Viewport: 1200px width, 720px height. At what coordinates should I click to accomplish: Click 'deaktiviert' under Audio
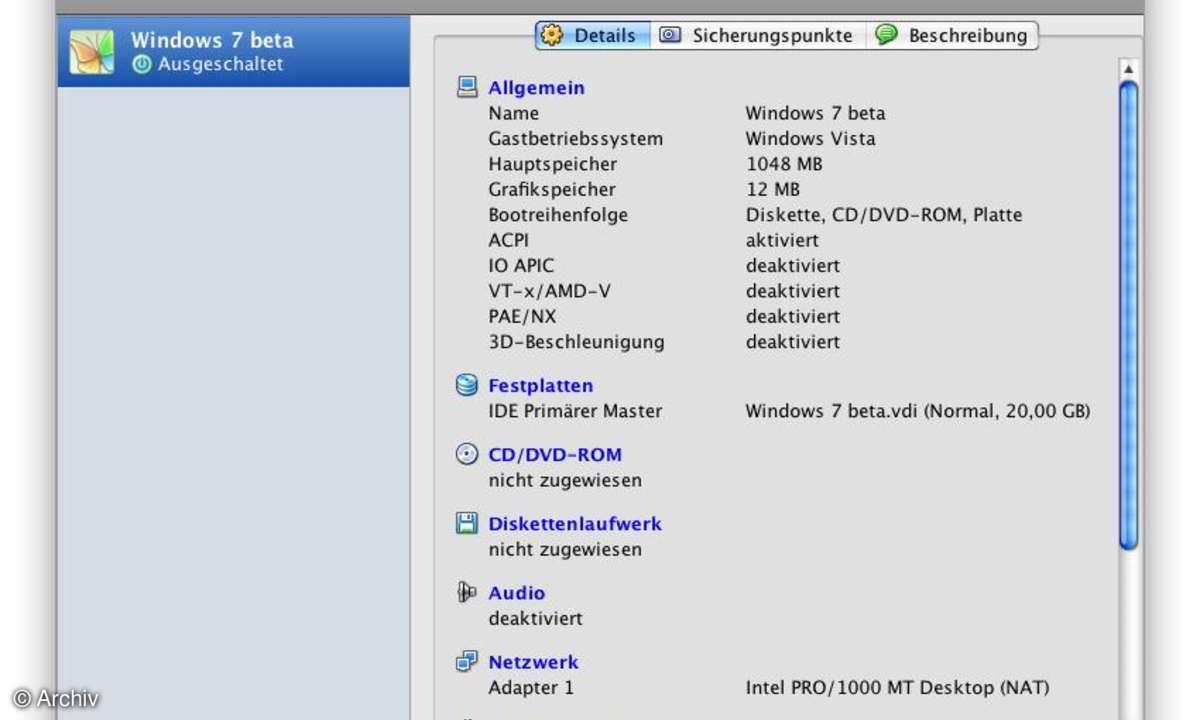[x=535, y=619]
